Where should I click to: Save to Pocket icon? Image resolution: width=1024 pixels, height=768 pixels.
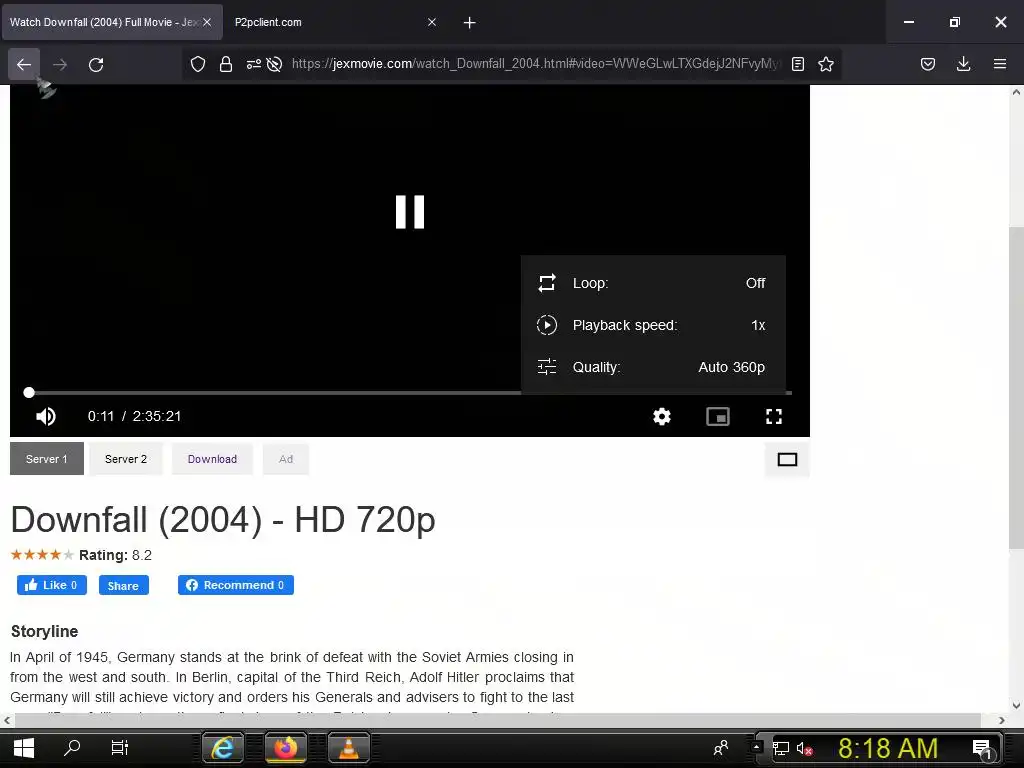coord(927,64)
